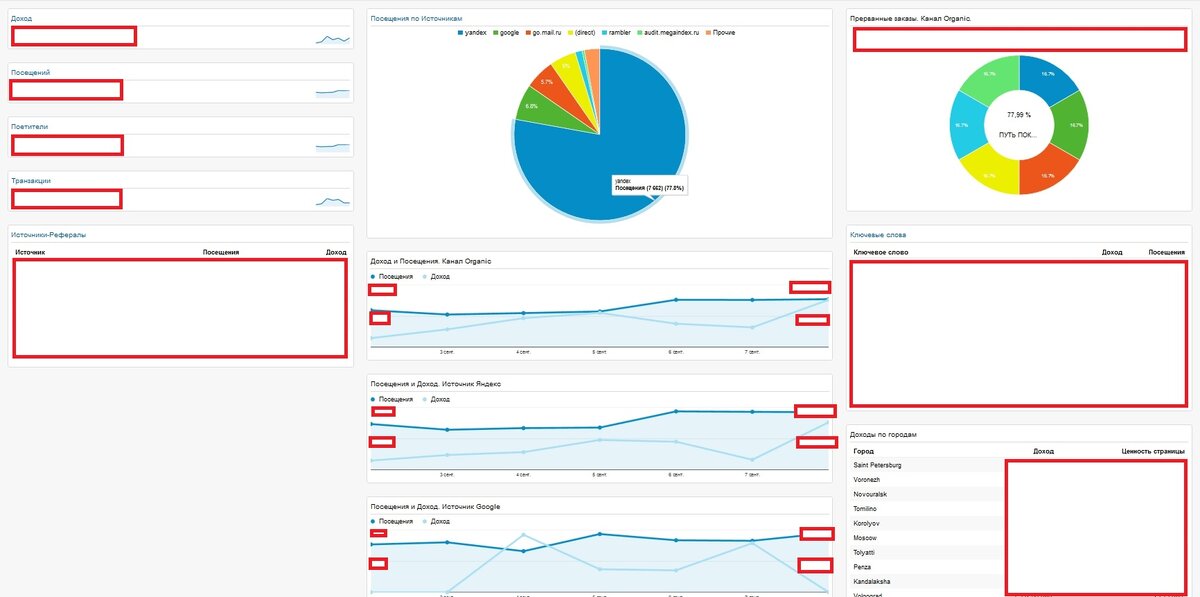This screenshot has height=597, width=1200.
Task: Click Доход legend in Канал Organic chart
Action: pos(435,276)
